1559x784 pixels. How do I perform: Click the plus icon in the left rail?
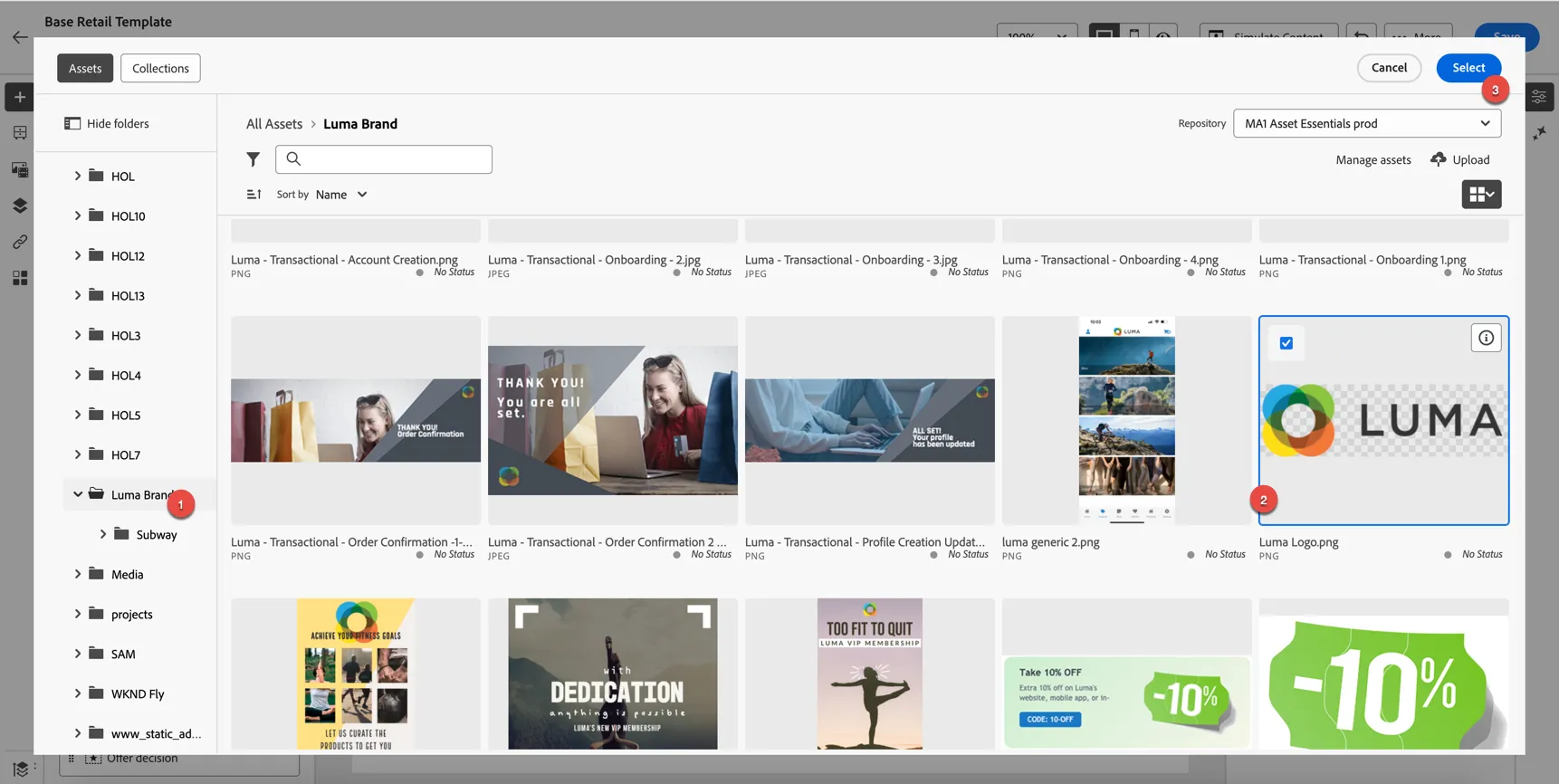click(20, 97)
